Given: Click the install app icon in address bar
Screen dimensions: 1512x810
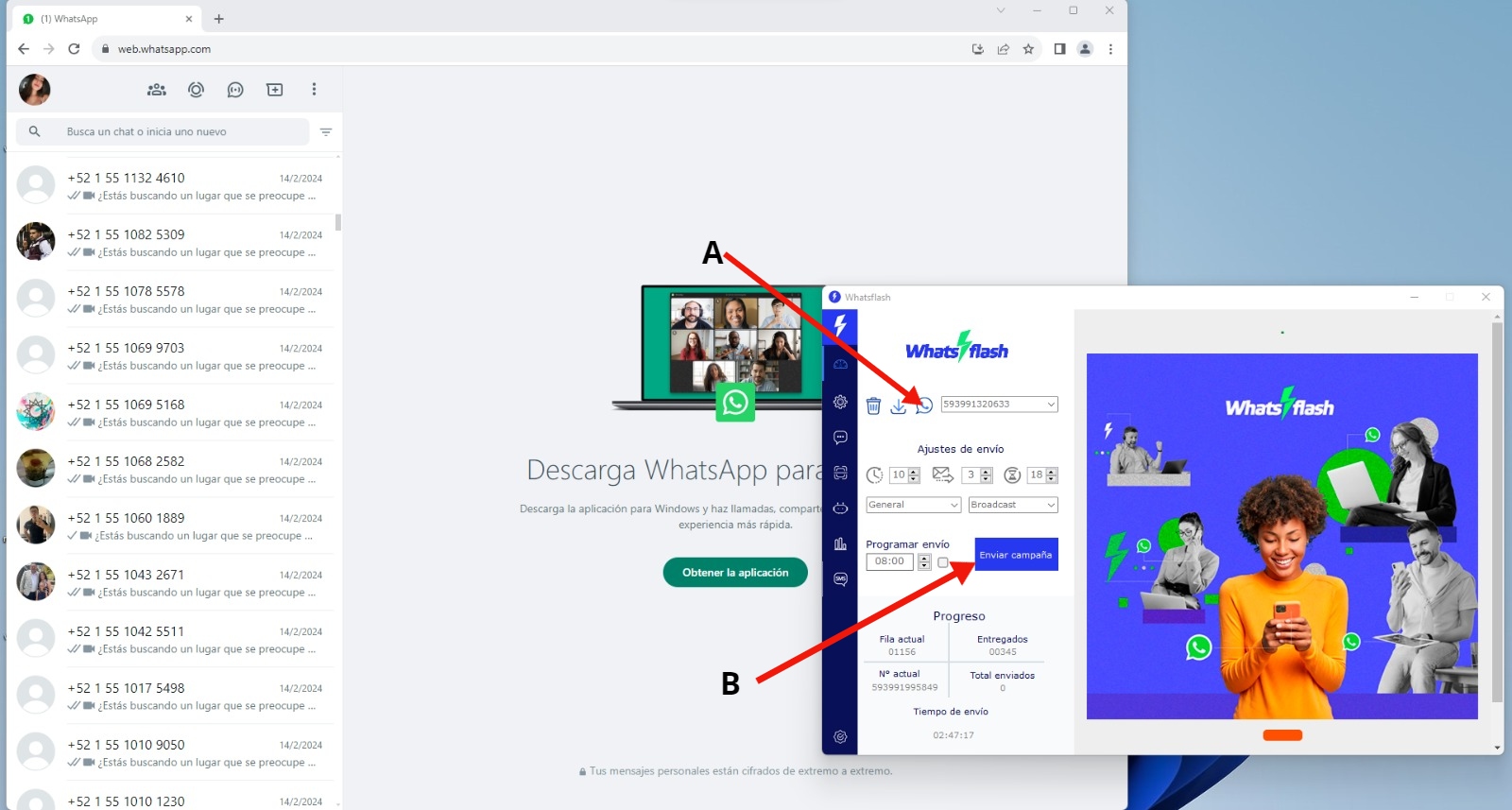Looking at the screenshot, I should click(x=978, y=49).
